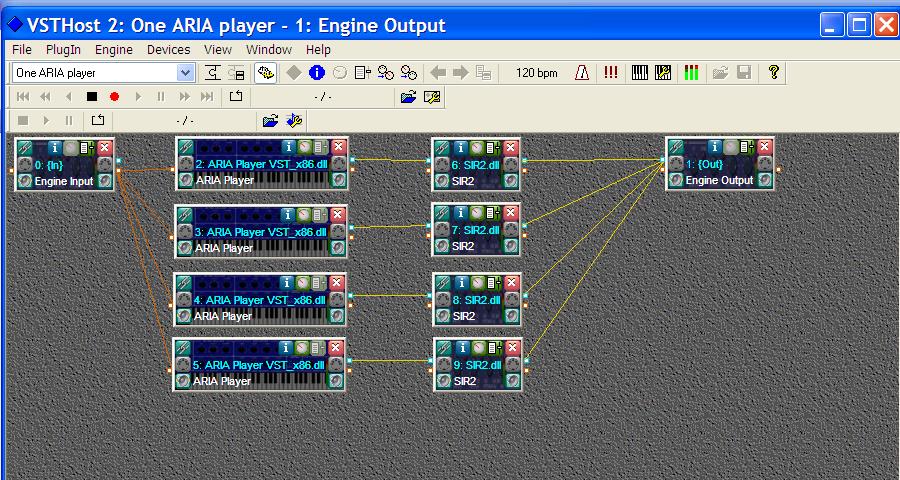Image resolution: width=900 pixels, height=480 pixels.
Task: Click the red record button in the transport bar
Action: pos(114,97)
